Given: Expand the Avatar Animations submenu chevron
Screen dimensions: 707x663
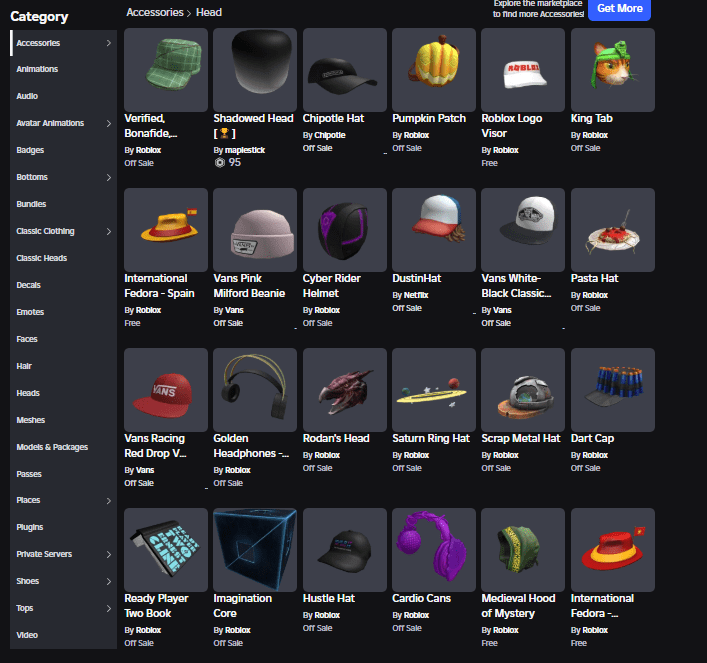Looking at the screenshot, I should tap(108, 124).
